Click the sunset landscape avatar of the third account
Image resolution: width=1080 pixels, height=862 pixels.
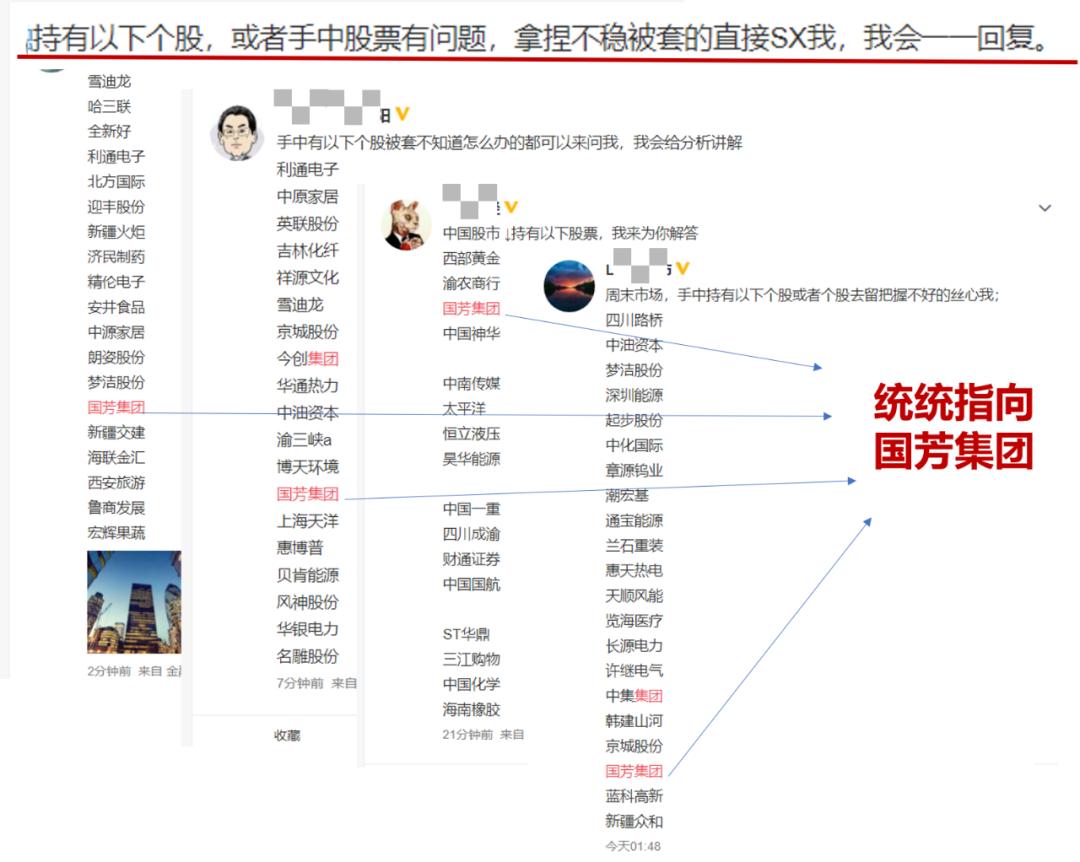pyautogui.click(x=569, y=284)
